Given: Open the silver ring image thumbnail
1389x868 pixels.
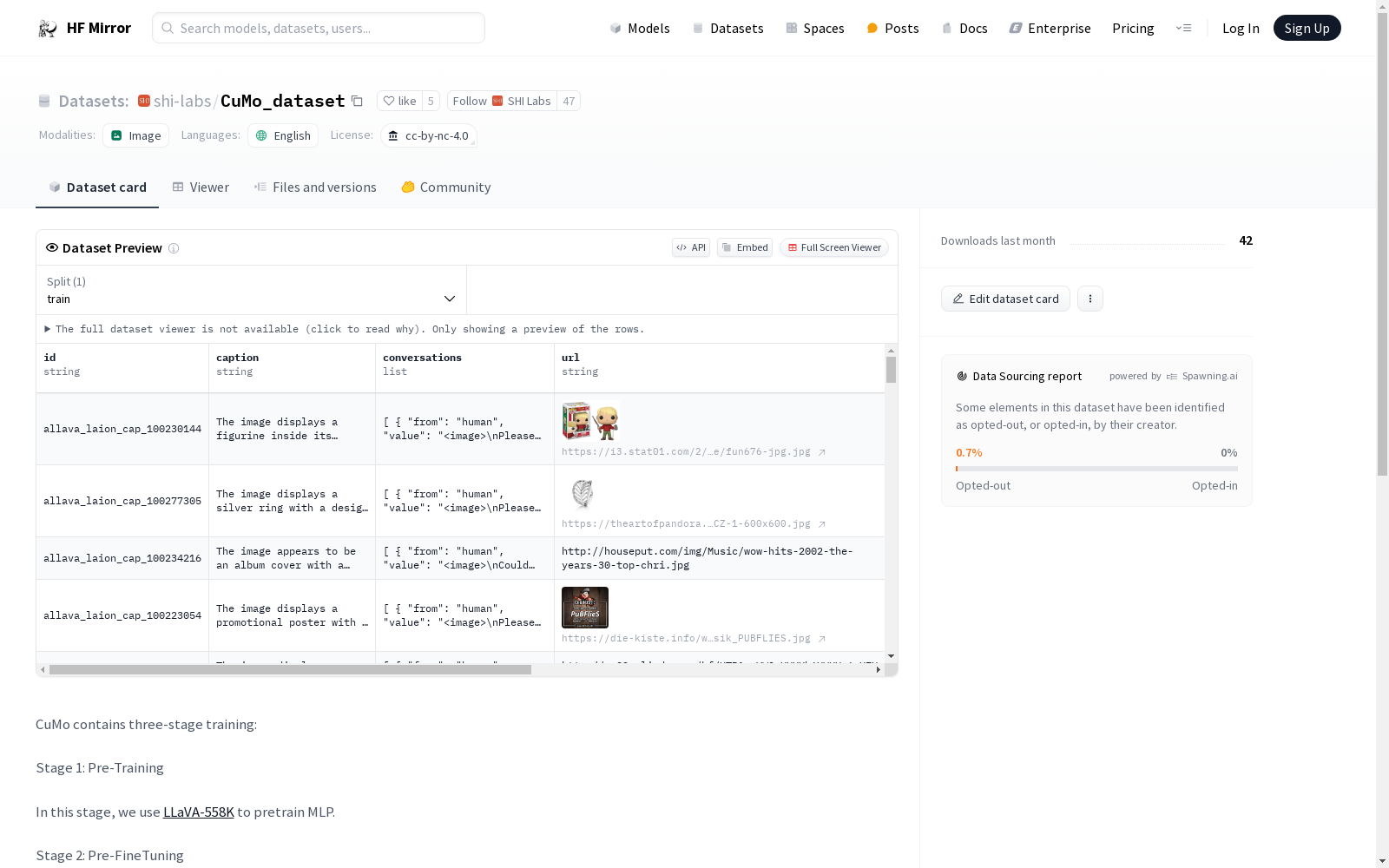Looking at the screenshot, I should [x=583, y=493].
